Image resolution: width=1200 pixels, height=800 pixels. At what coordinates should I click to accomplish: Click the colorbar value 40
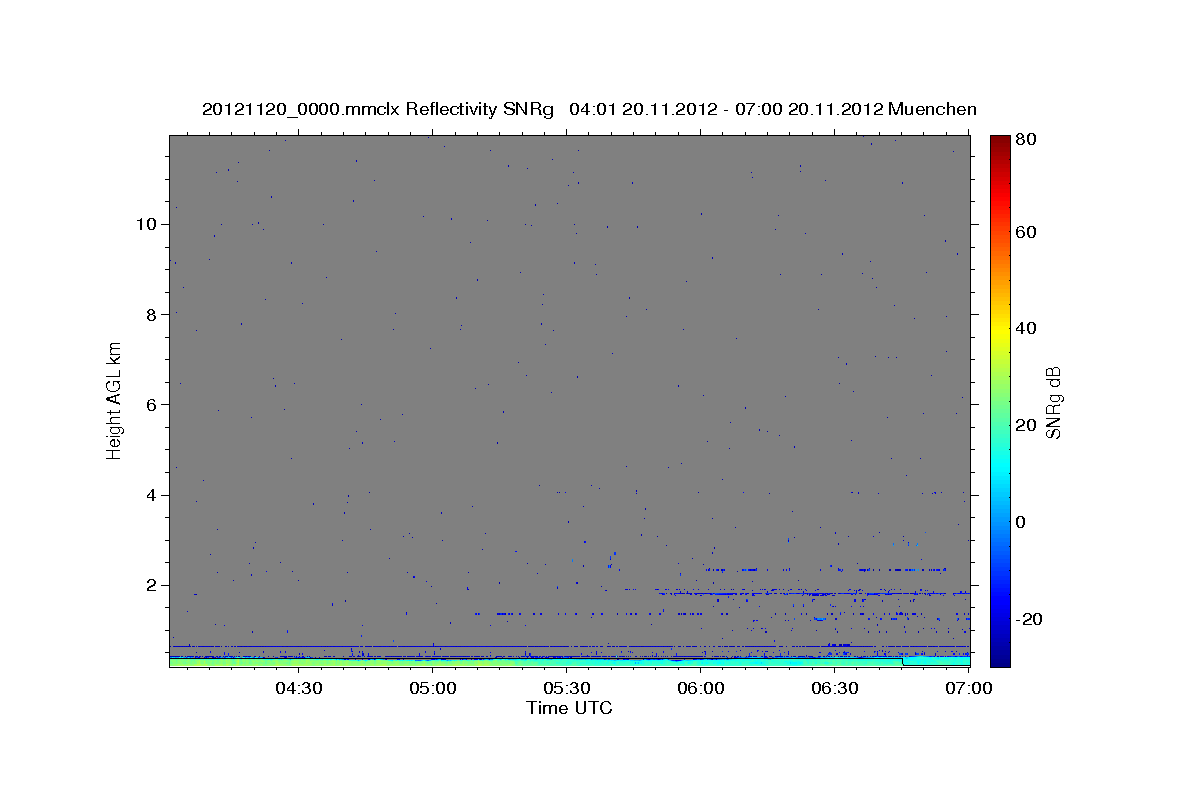click(1025, 328)
